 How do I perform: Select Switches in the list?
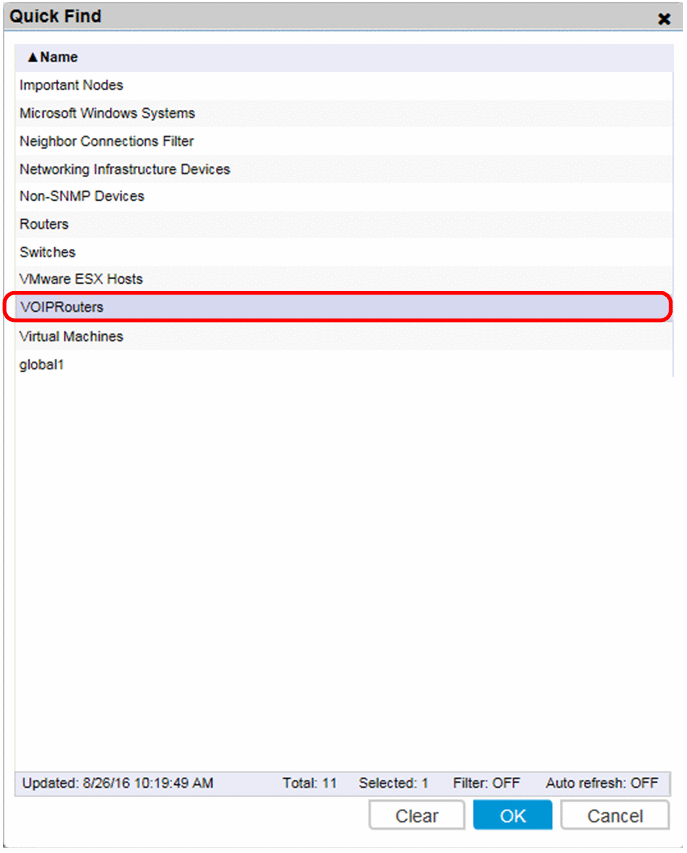point(47,252)
